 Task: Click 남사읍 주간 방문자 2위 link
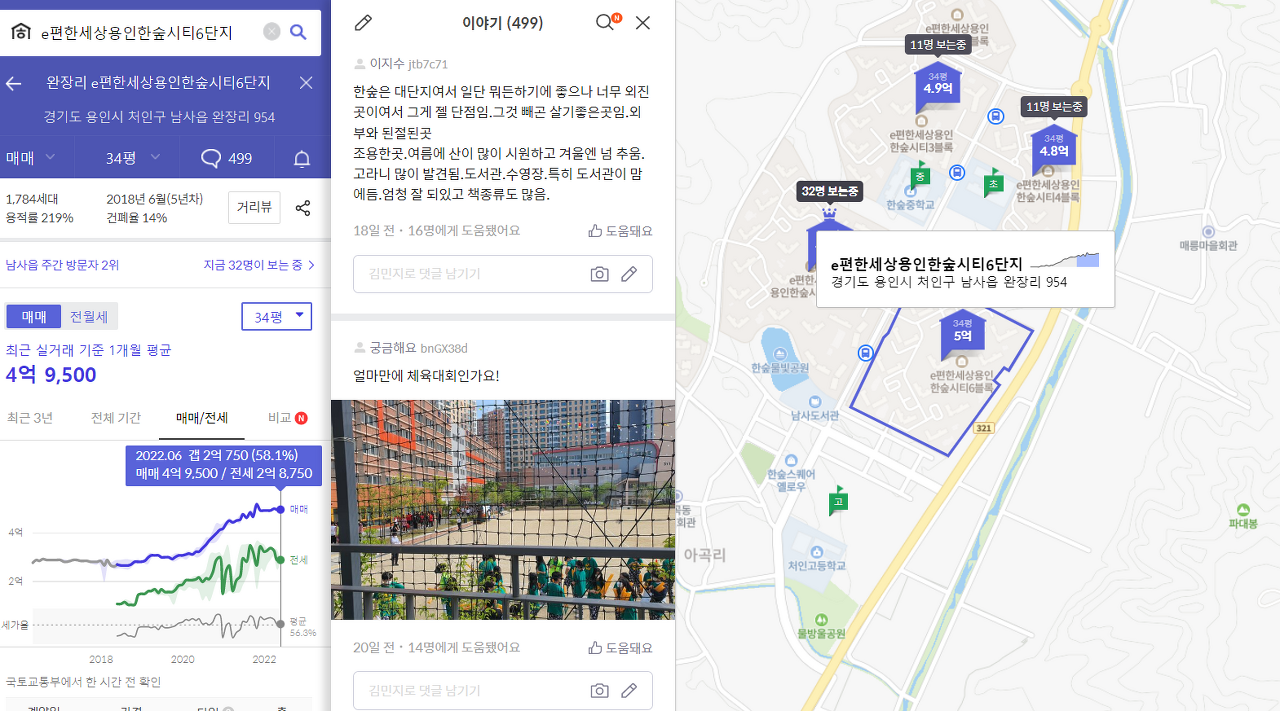62,265
